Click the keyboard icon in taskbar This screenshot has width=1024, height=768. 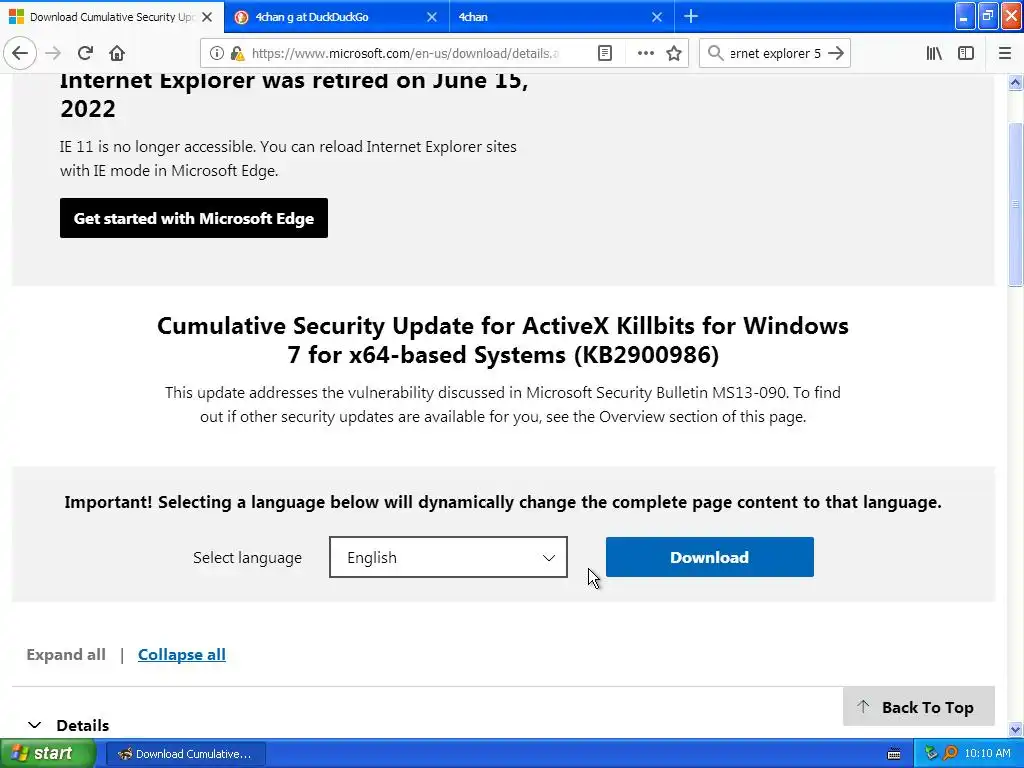coord(894,754)
